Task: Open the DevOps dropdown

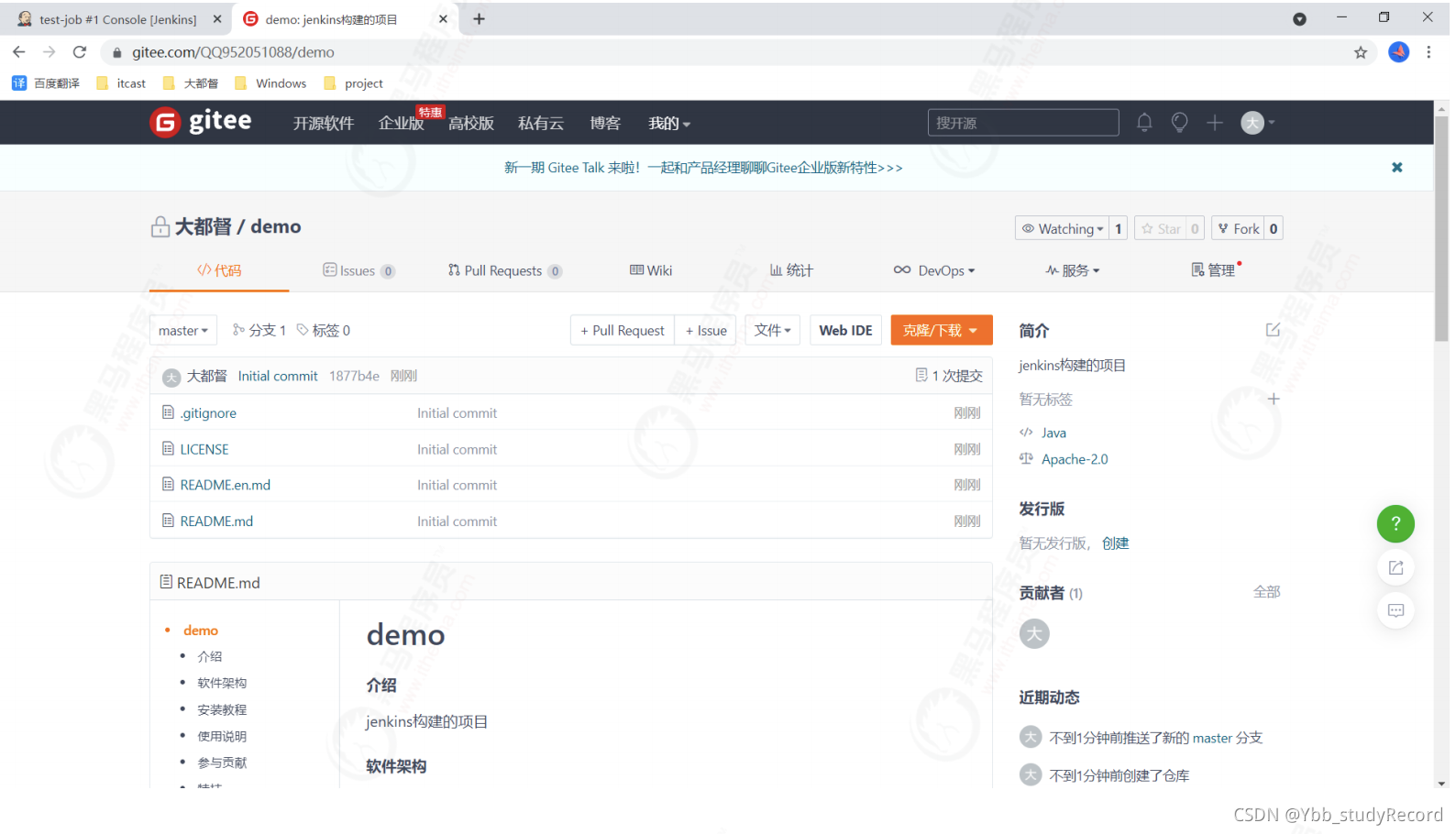Action: (x=934, y=271)
